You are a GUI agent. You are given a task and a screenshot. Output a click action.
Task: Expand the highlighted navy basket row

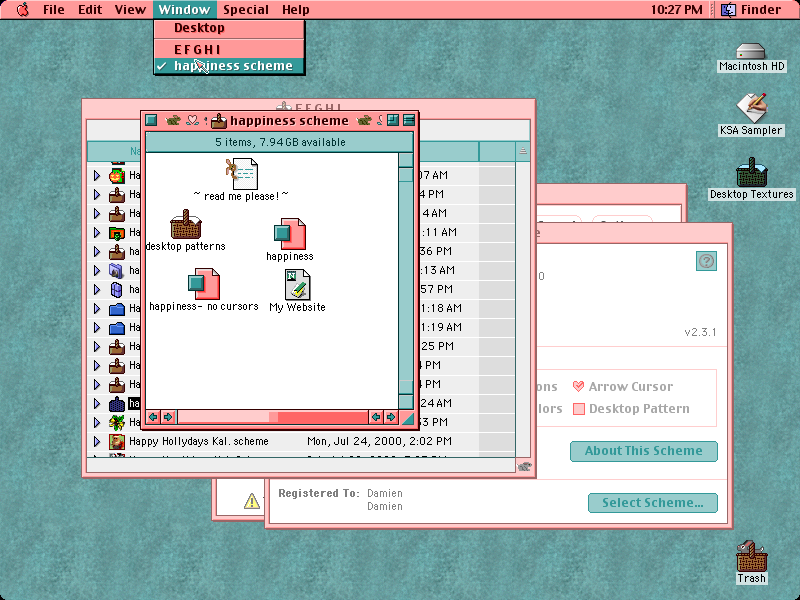coord(97,404)
